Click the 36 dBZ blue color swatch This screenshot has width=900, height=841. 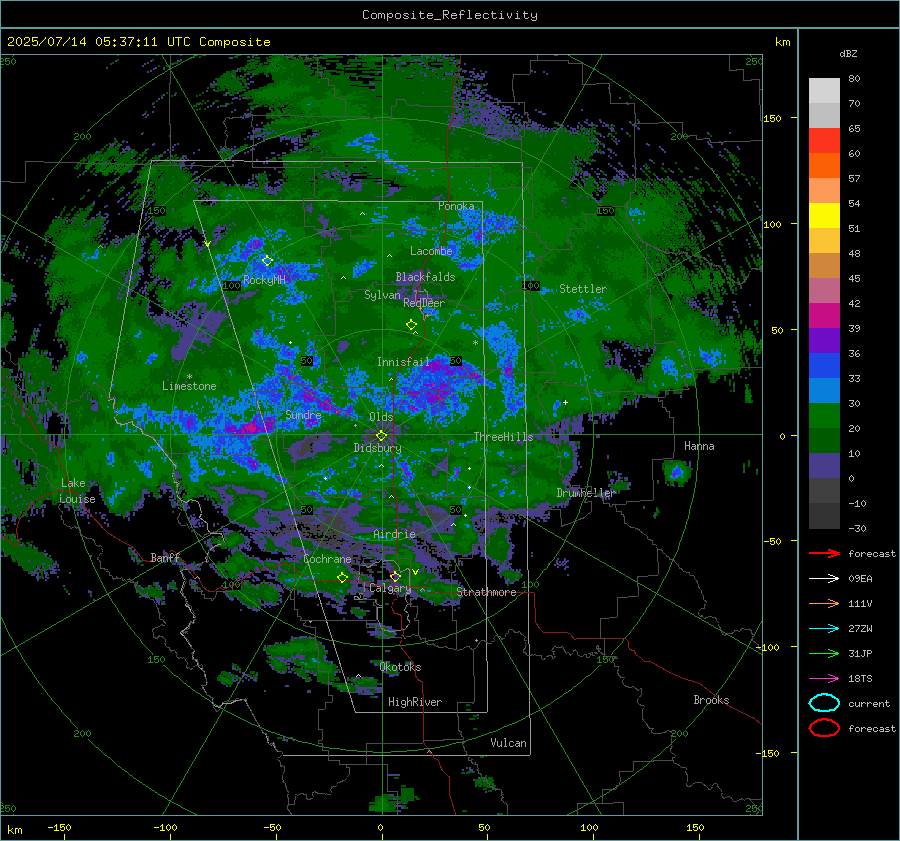824,366
